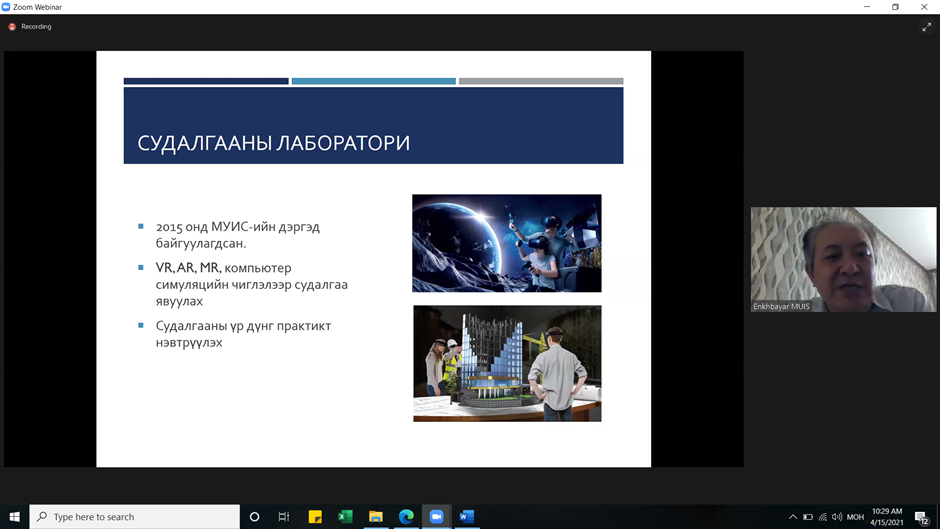The image size is (940, 529).
Task: Open Sticky Notes from the taskbar
Action: coord(315,516)
